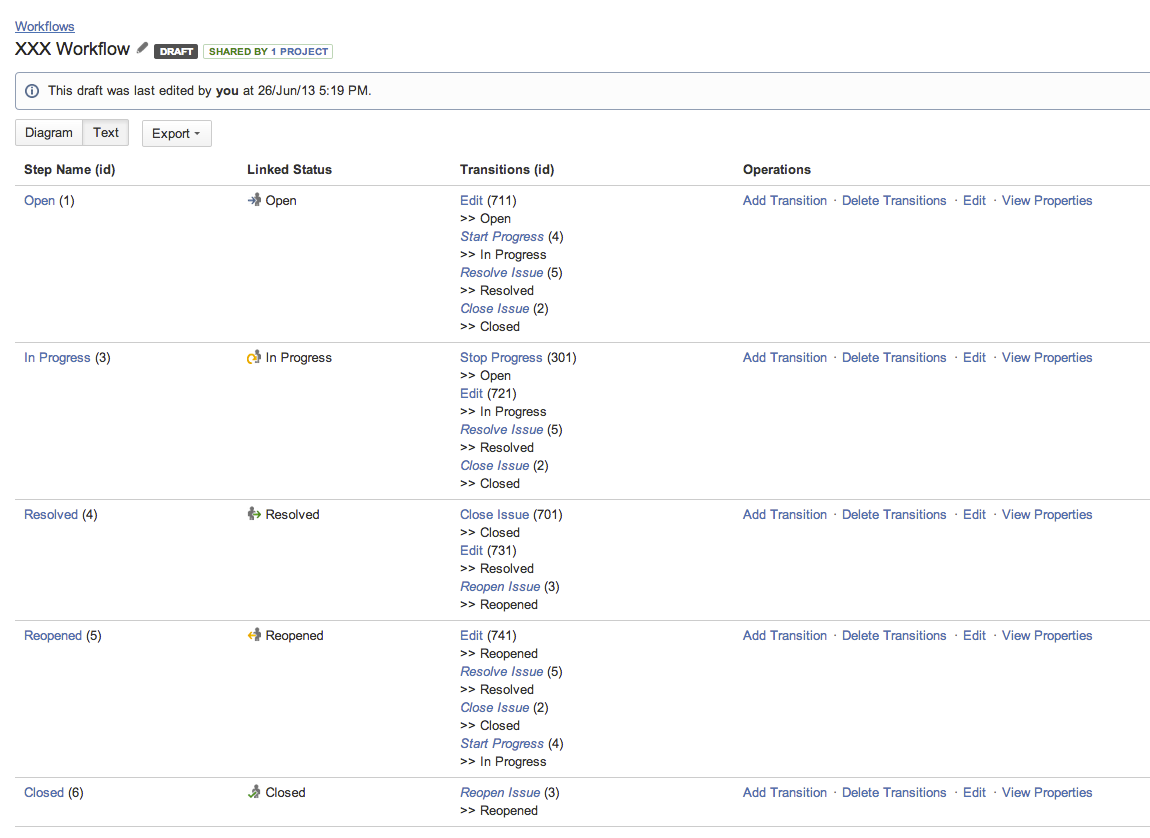Click the Reopened status icon
The height and width of the screenshot is (838, 1150).
click(x=254, y=635)
